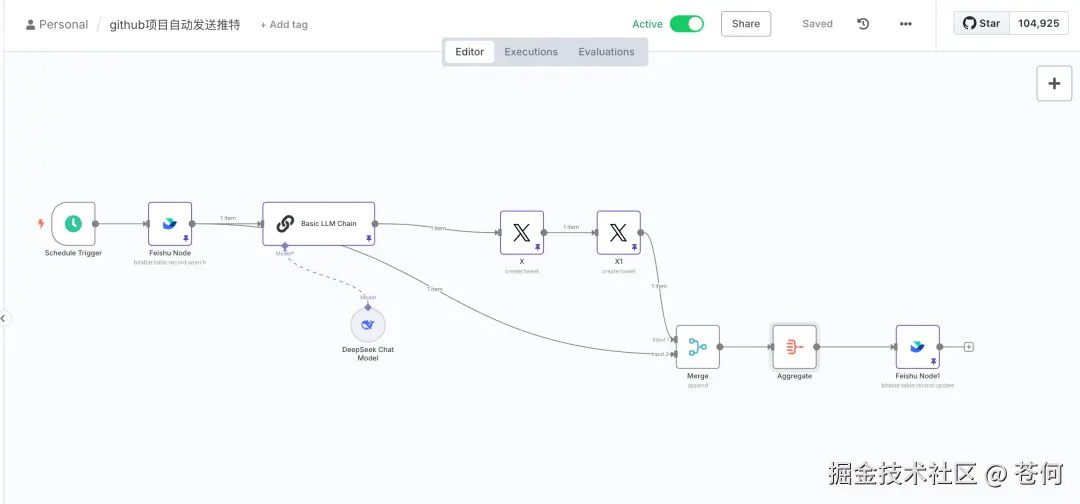Star the project on GitHub

(982, 23)
